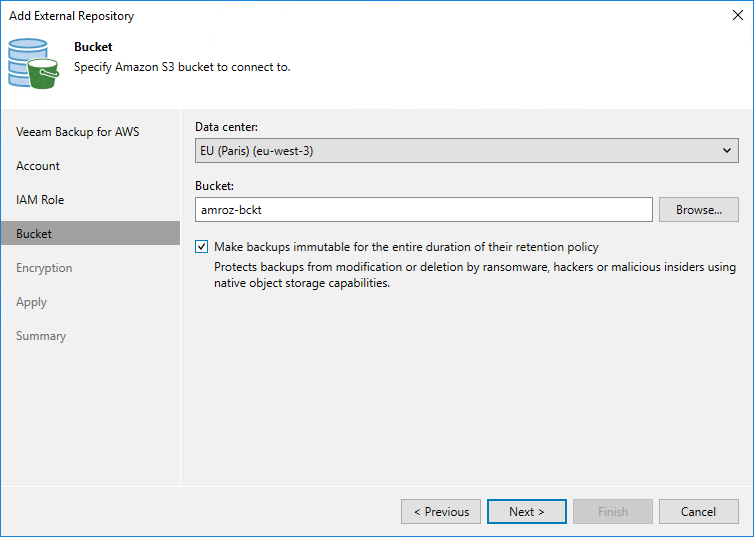Click the Cancel button

point(698,512)
